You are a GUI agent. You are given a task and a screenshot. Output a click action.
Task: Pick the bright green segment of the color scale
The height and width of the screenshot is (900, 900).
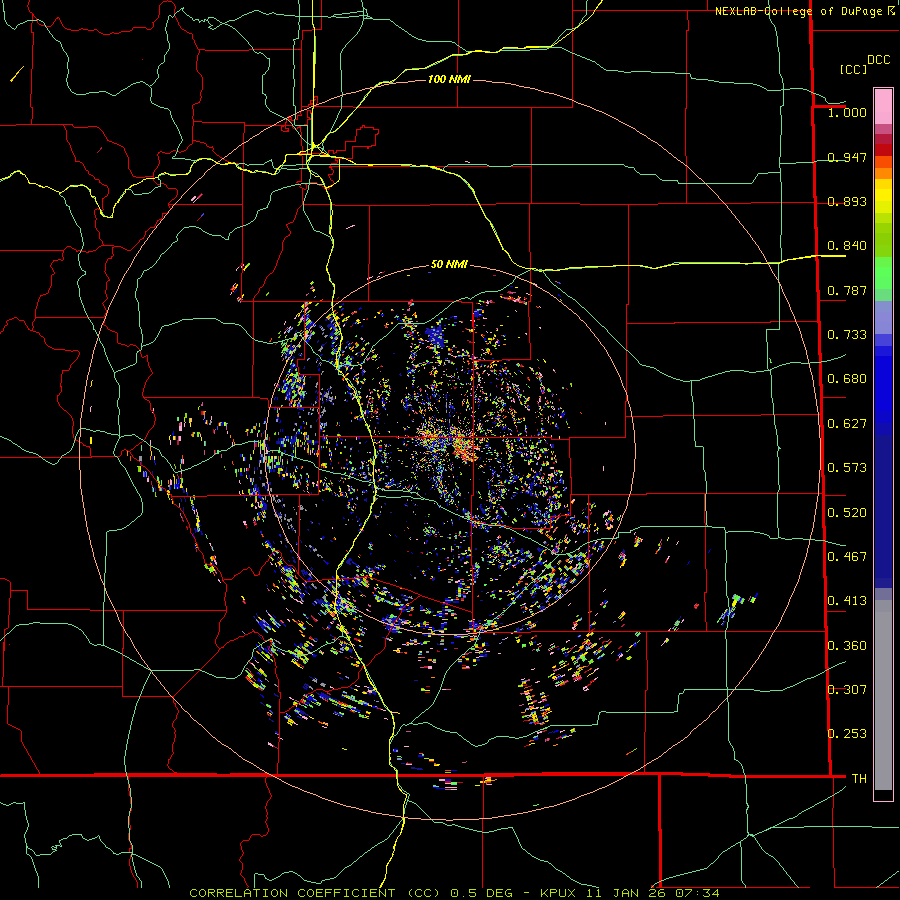point(883,273)
